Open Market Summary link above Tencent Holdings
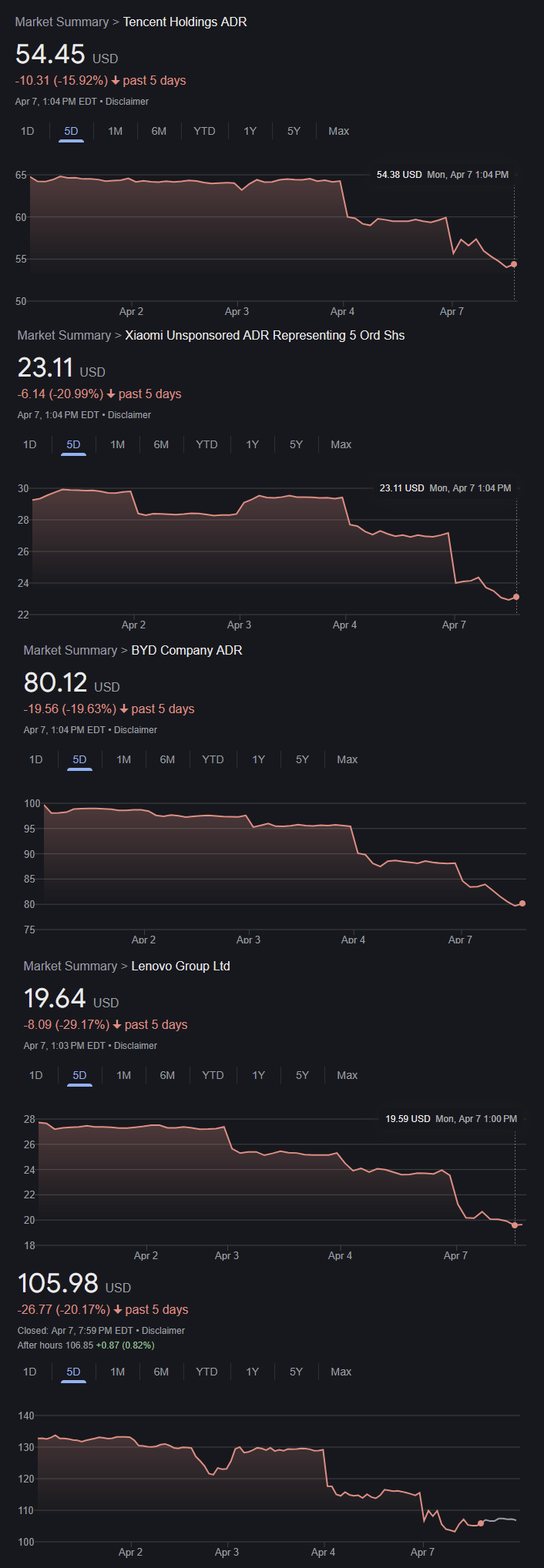The width and height of the screenshot is (544, 1568). click(62, 22)
